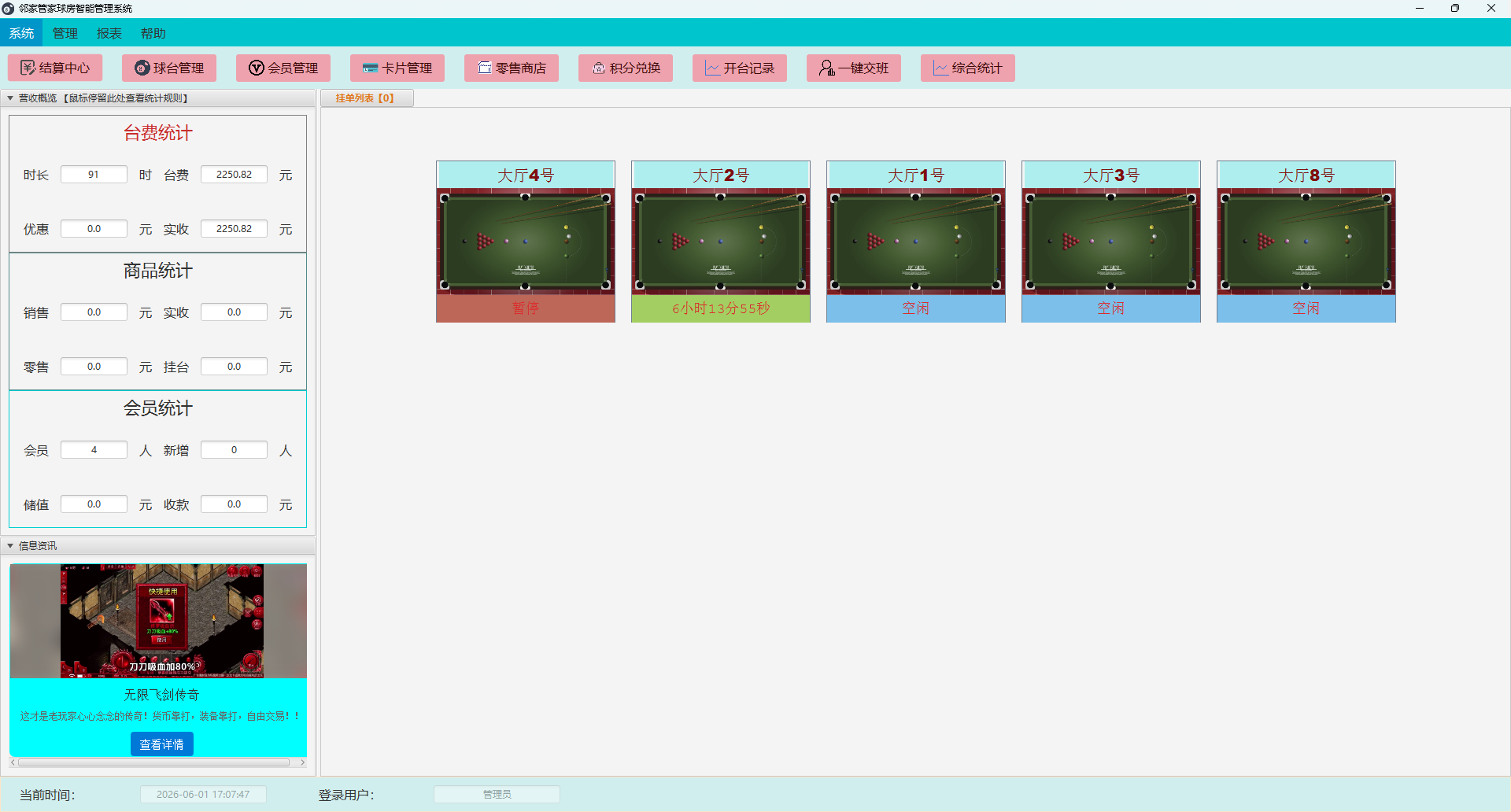
Task: Click 大厅2号 running timer status
Action: [x=721, y=308]
